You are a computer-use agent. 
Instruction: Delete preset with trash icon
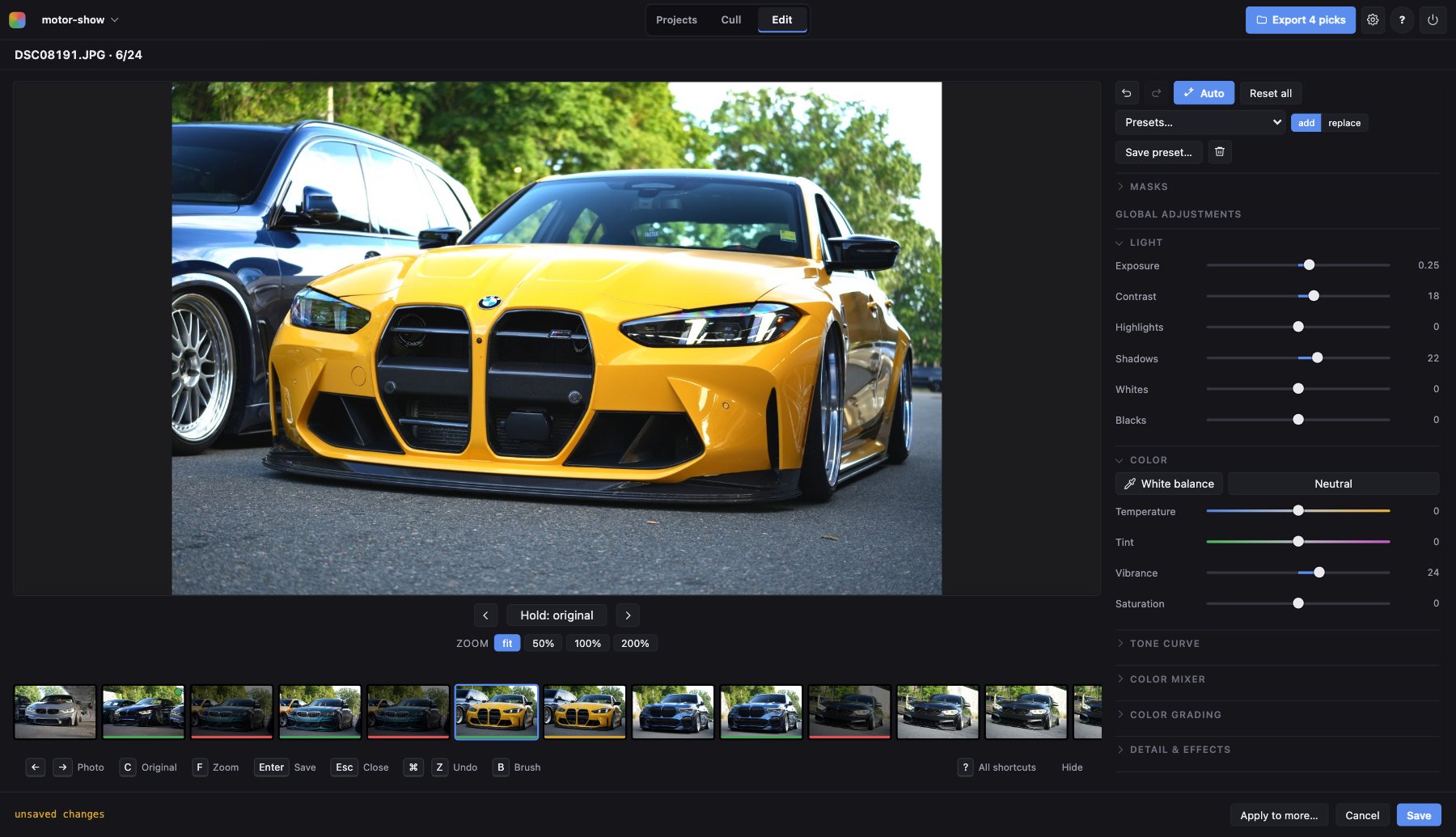click(x=1220, y=152)
